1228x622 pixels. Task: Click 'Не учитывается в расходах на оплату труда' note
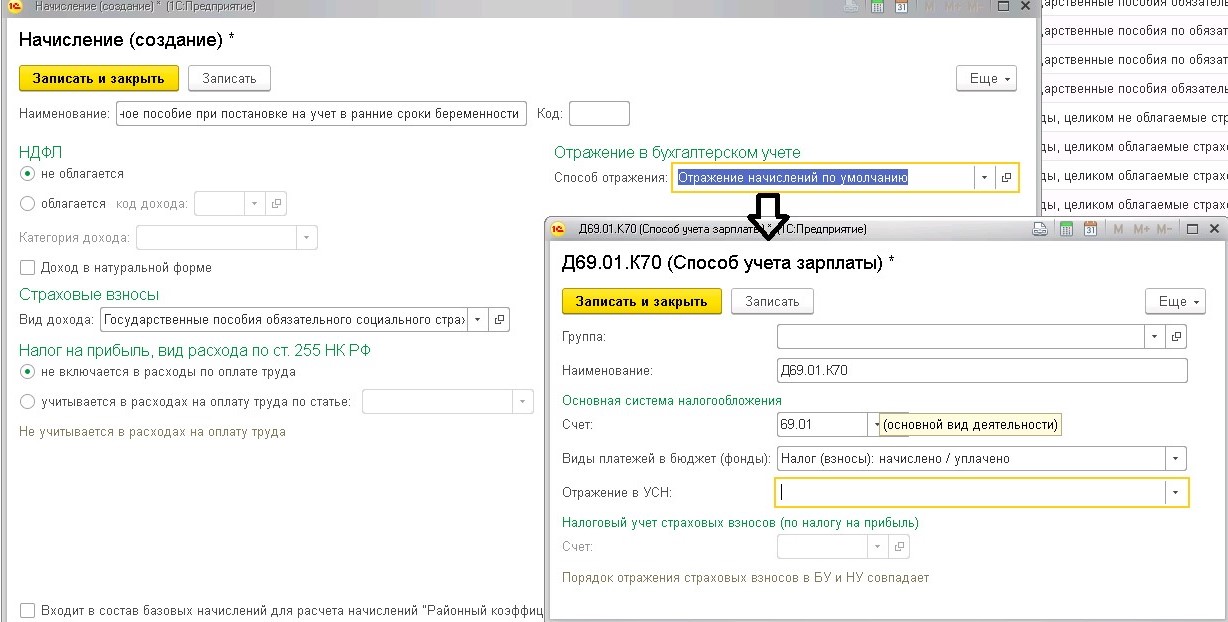153,432
